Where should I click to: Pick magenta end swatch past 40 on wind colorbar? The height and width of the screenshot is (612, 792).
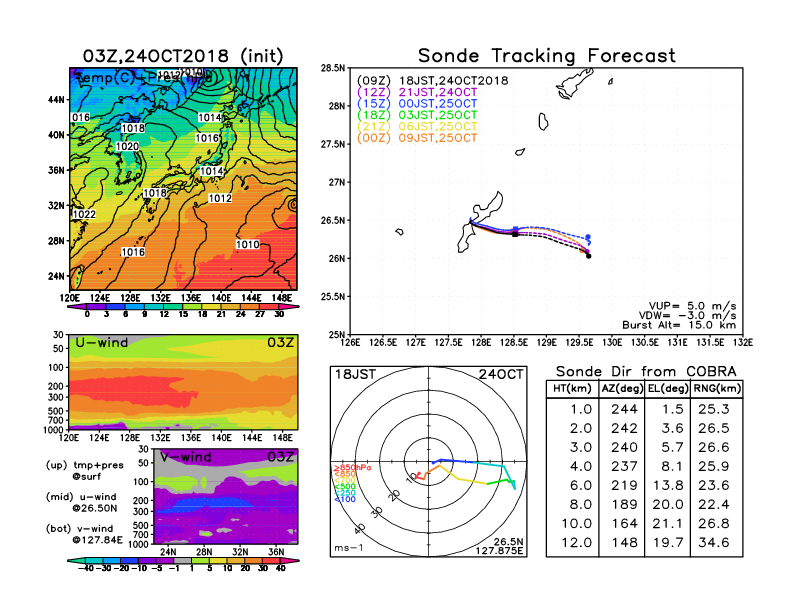290,560
